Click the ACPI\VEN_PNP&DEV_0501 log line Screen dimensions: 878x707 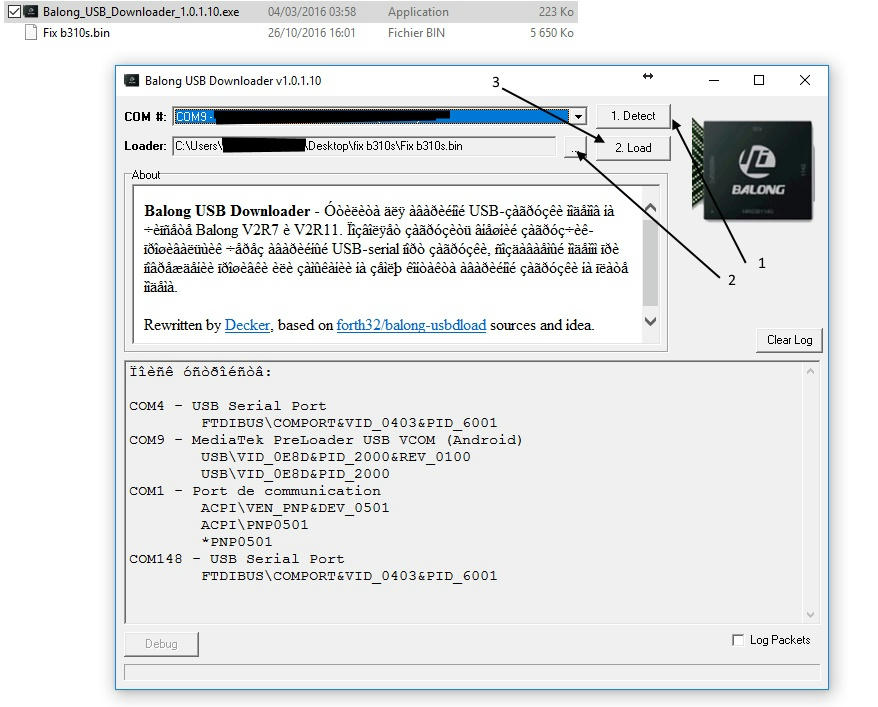[295, 508]
